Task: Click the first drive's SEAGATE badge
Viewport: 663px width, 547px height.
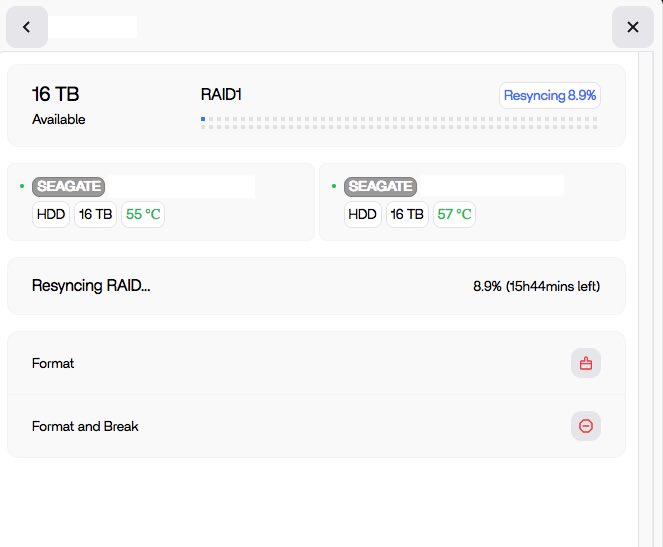Action: [70, 186]
